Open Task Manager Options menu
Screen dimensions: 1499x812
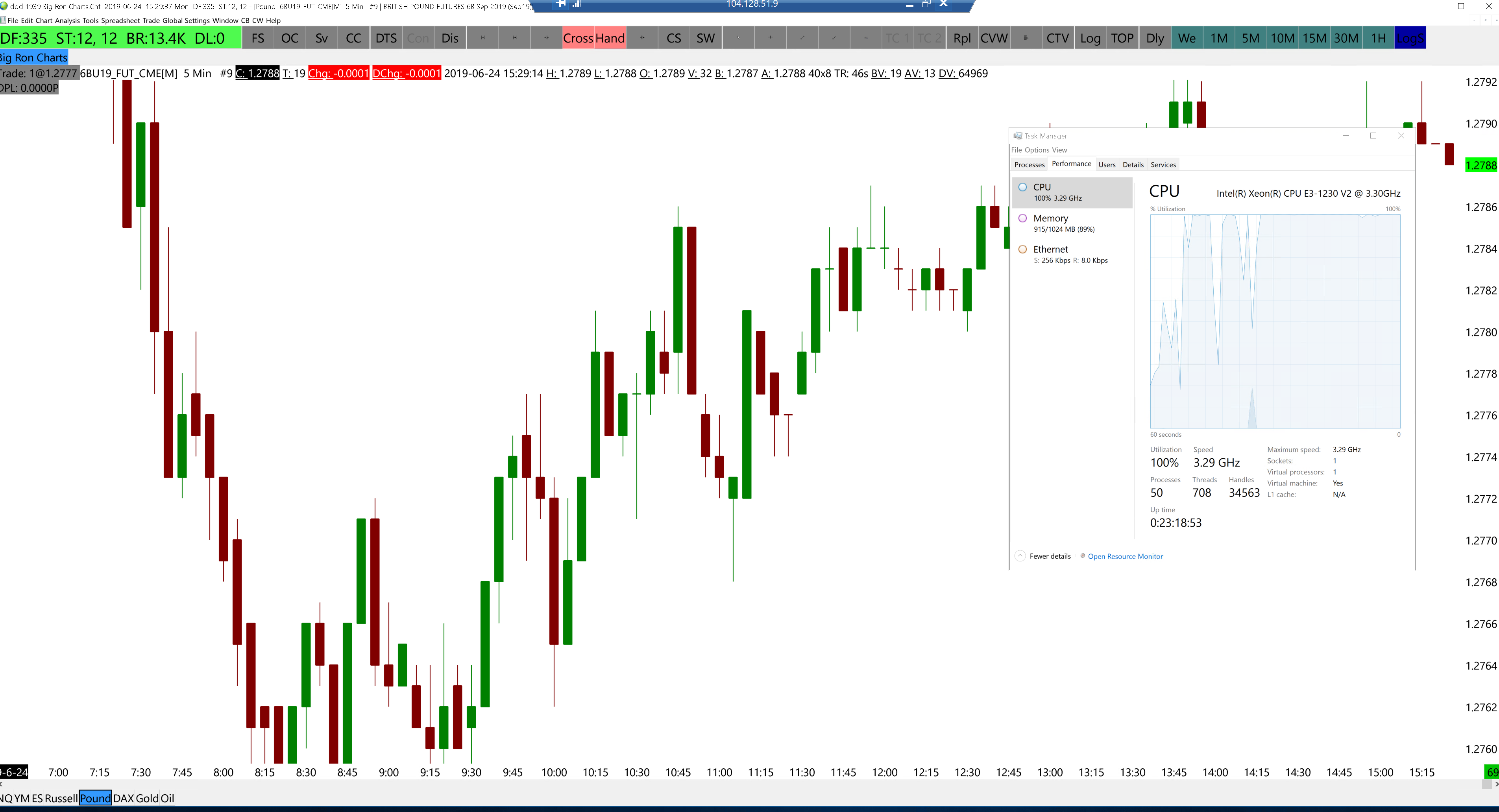(x=1036, y=150)
